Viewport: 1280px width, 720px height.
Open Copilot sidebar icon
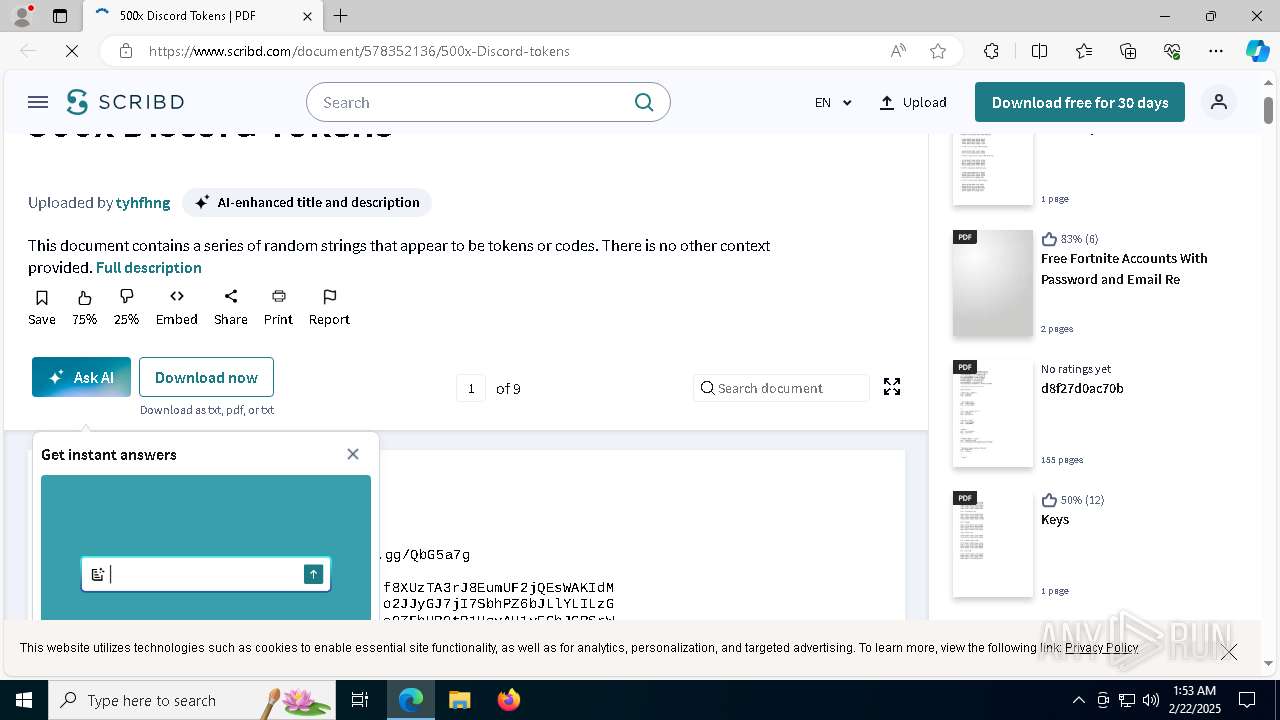pyautogui.click(x=1257, y=51)
